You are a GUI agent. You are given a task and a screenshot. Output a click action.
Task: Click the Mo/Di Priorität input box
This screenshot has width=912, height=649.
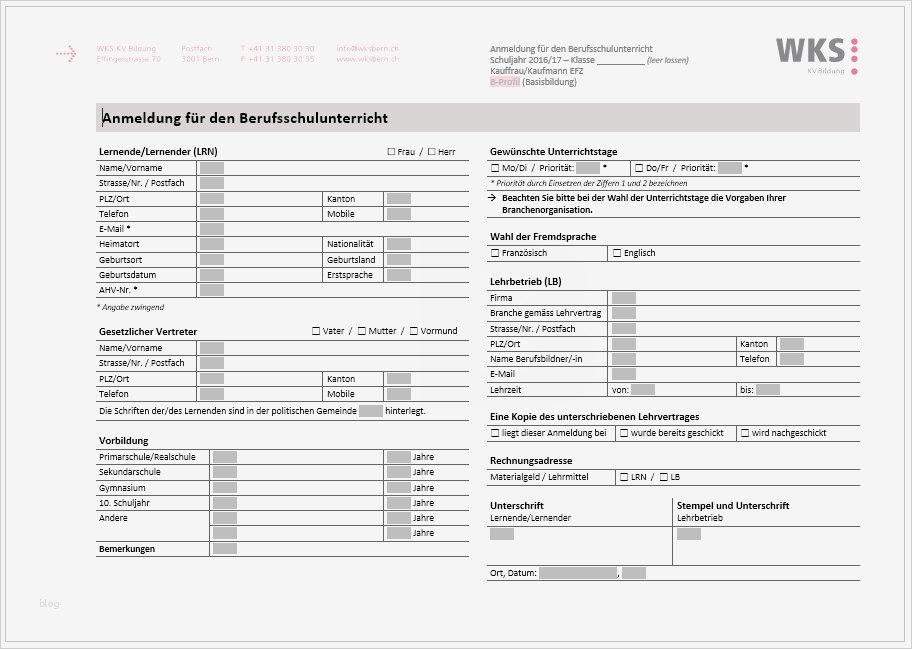(x=588, y=168)
